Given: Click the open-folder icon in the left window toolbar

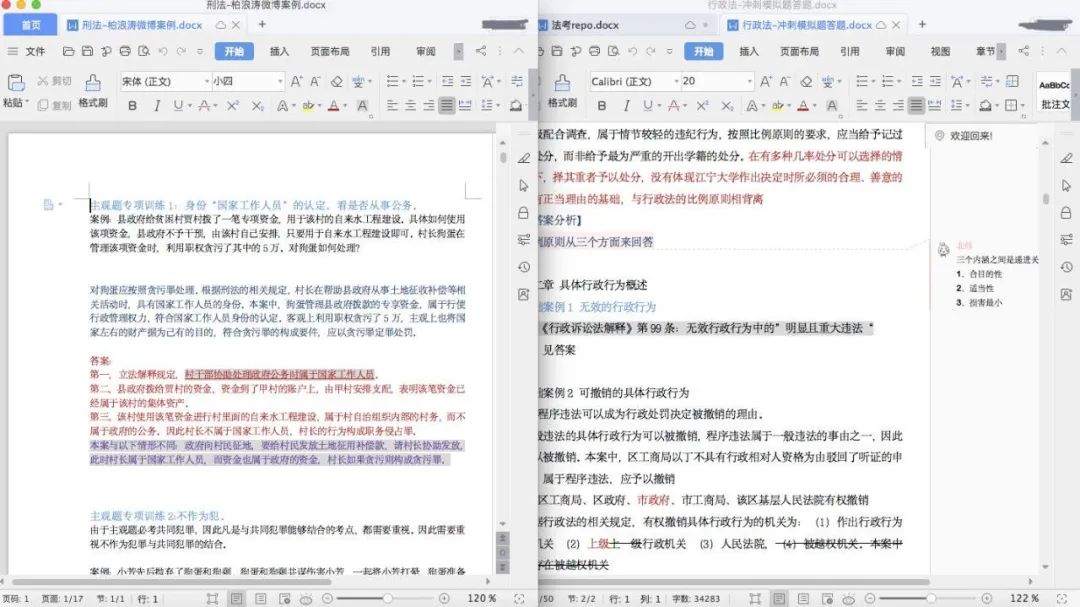Looking at the screenshot, I should (68, 51).
